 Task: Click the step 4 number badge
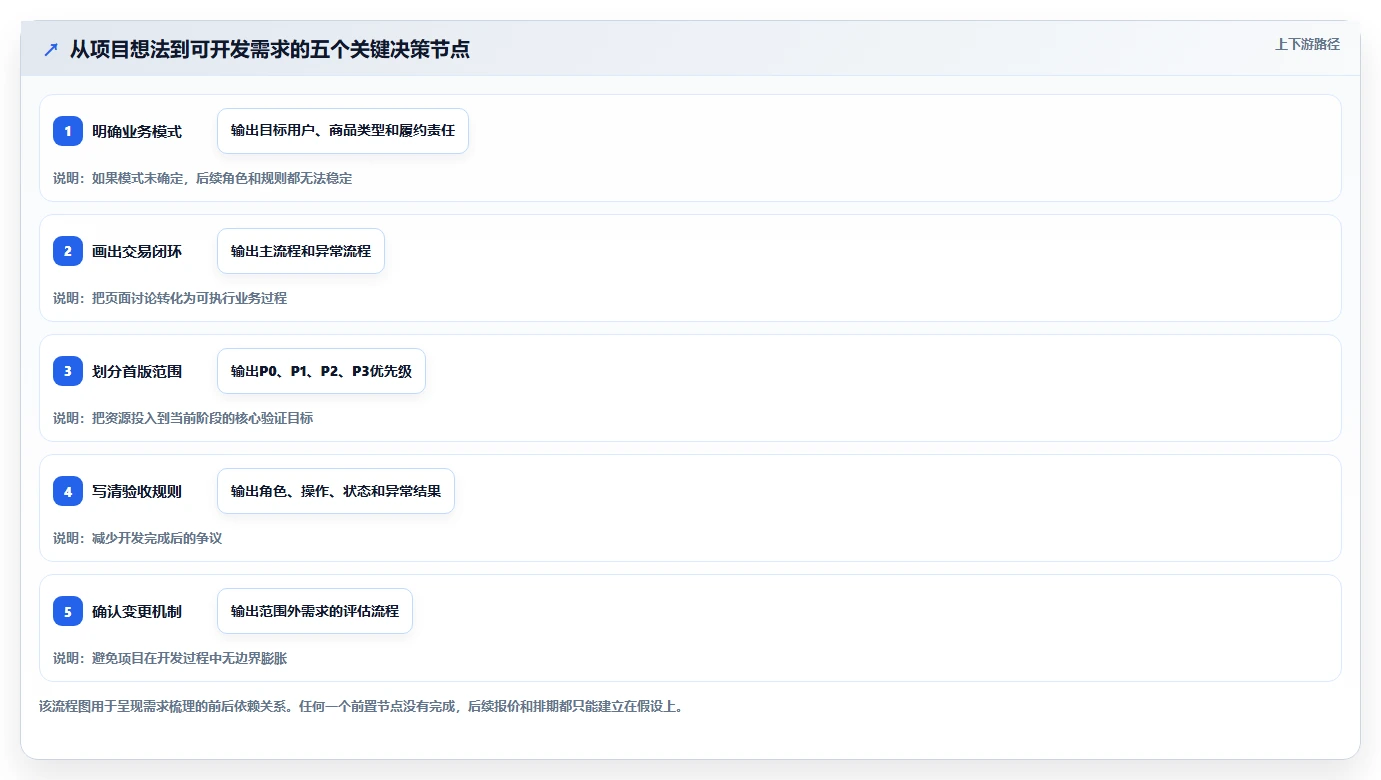pyautogui.click(x=68, y=491)
